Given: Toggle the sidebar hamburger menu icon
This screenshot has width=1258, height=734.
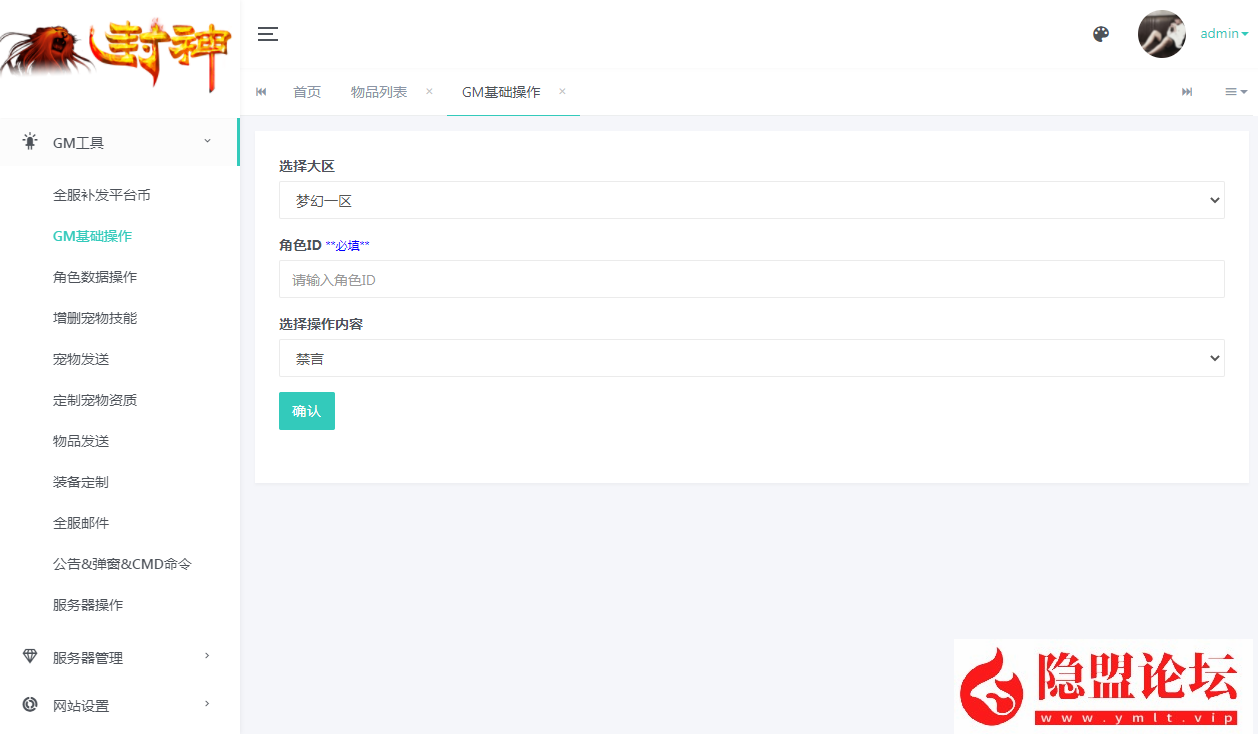Looking at the screenshot, I should (268, 34).
